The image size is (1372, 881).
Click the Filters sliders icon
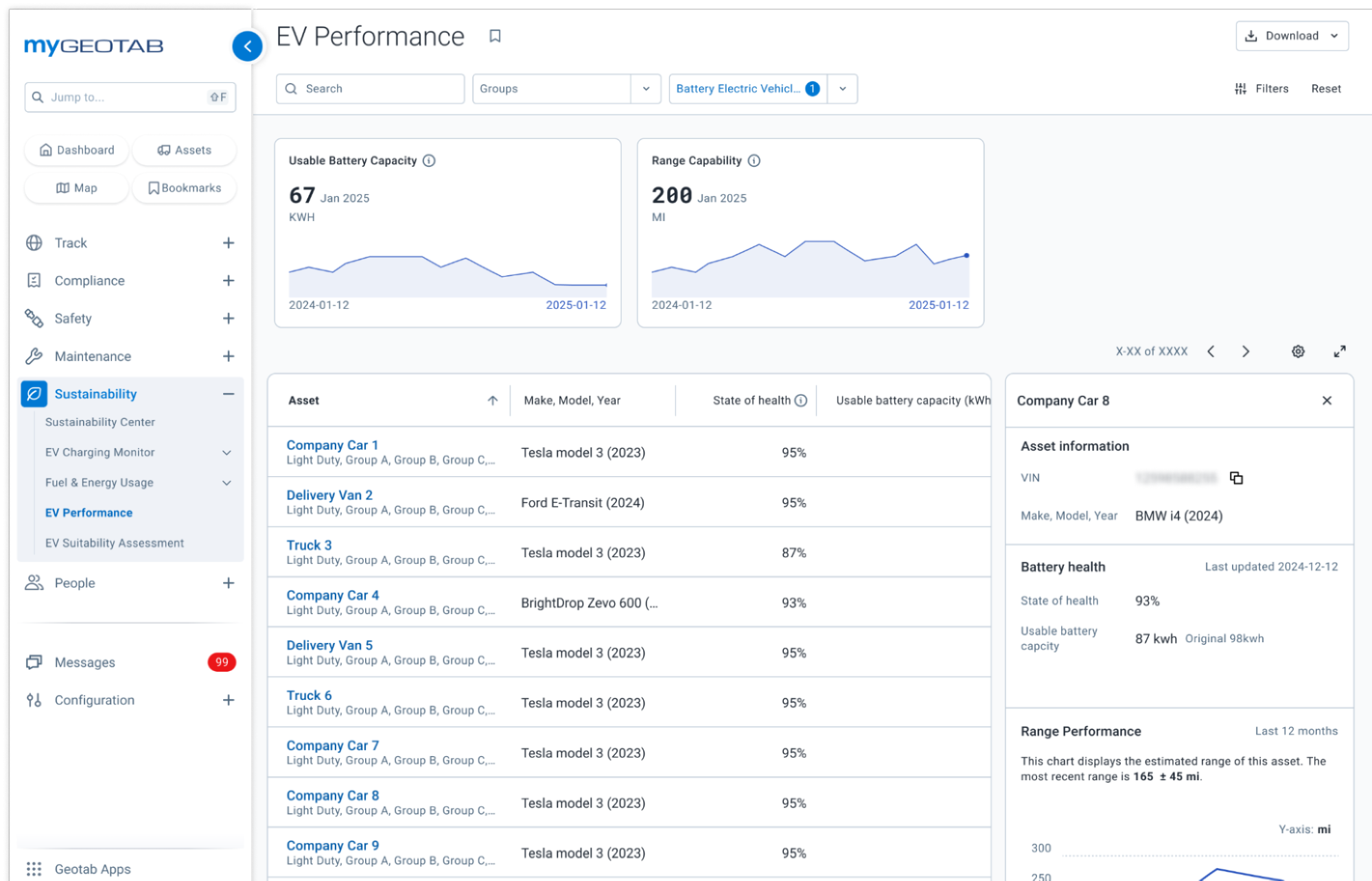[1240, 89]
